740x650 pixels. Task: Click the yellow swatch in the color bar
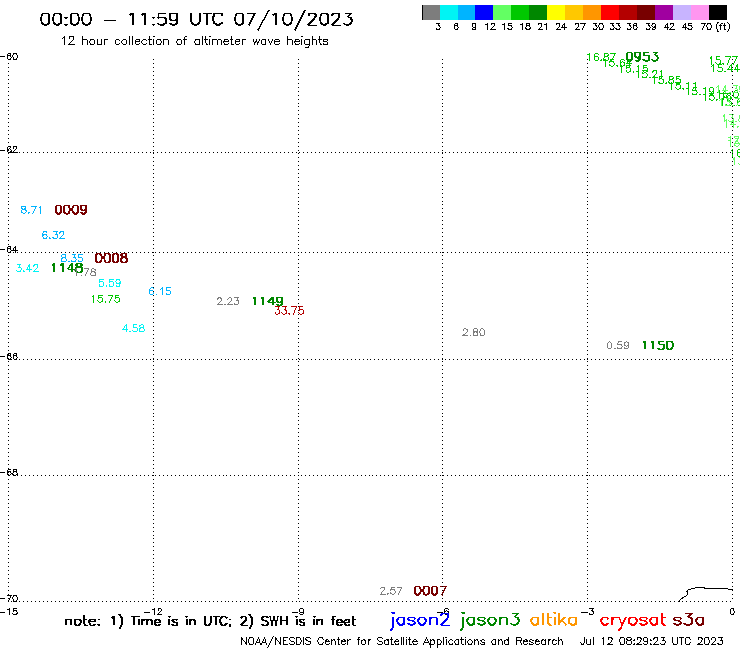(x=556, y=12)
